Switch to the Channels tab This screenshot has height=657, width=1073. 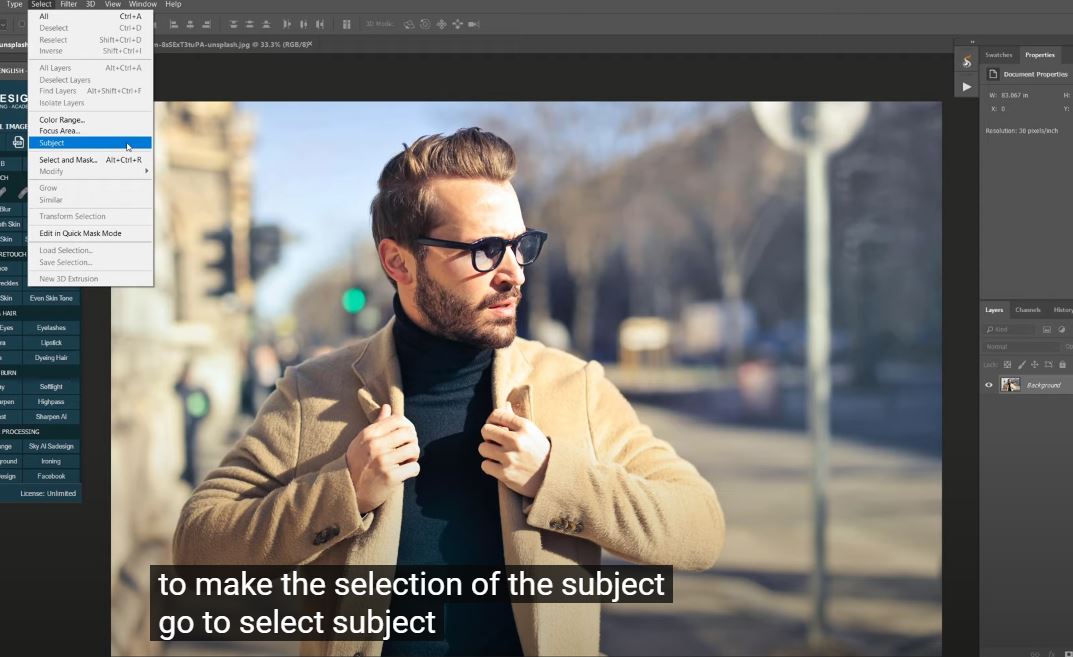(x=1027, y=310)
